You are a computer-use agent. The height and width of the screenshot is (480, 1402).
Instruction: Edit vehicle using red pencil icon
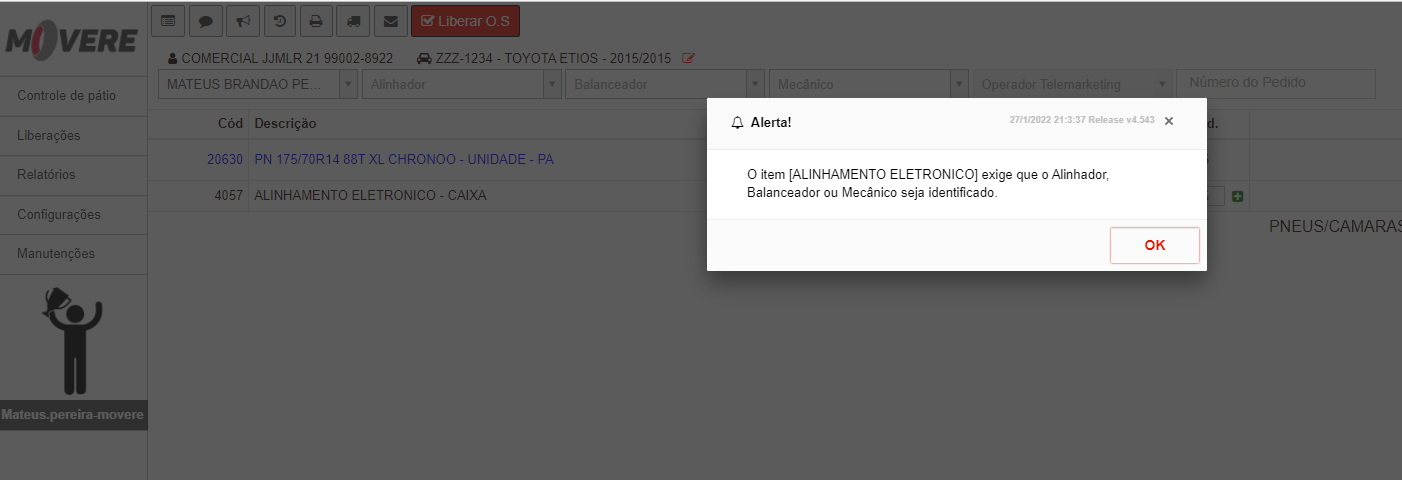coord(688,58)
